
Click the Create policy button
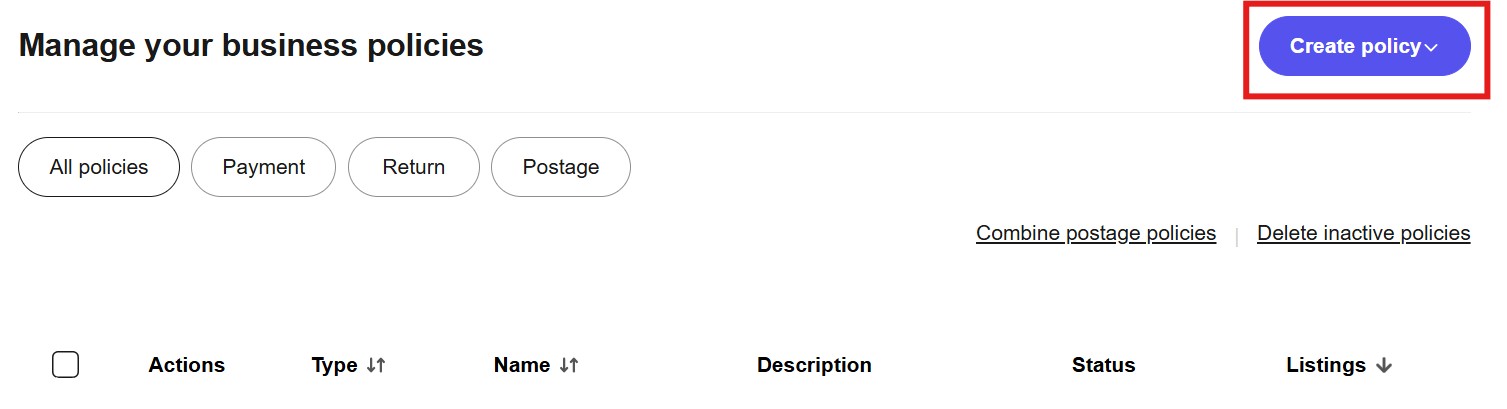1354,46
